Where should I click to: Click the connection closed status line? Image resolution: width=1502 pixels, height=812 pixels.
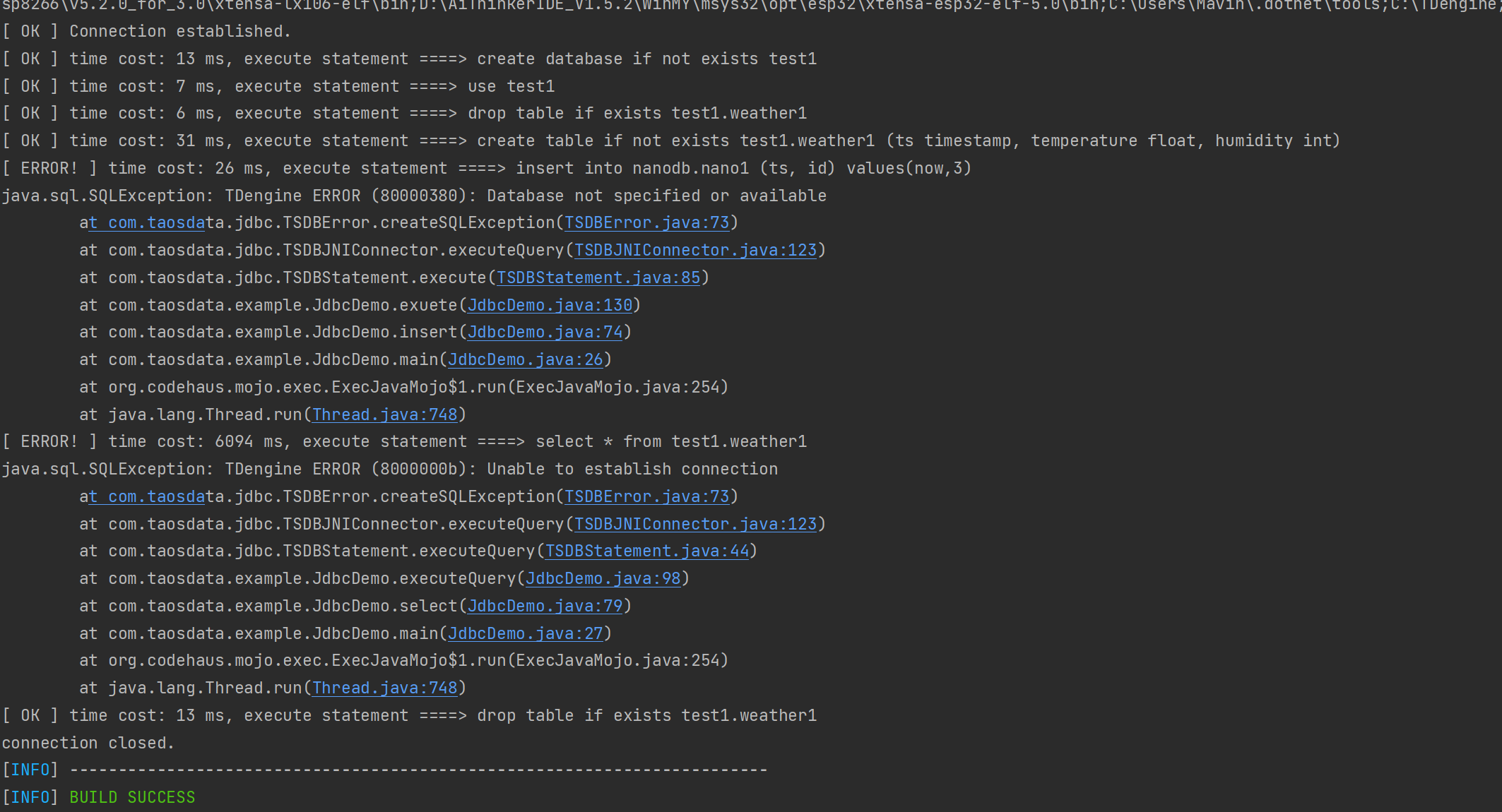(88, 742)
